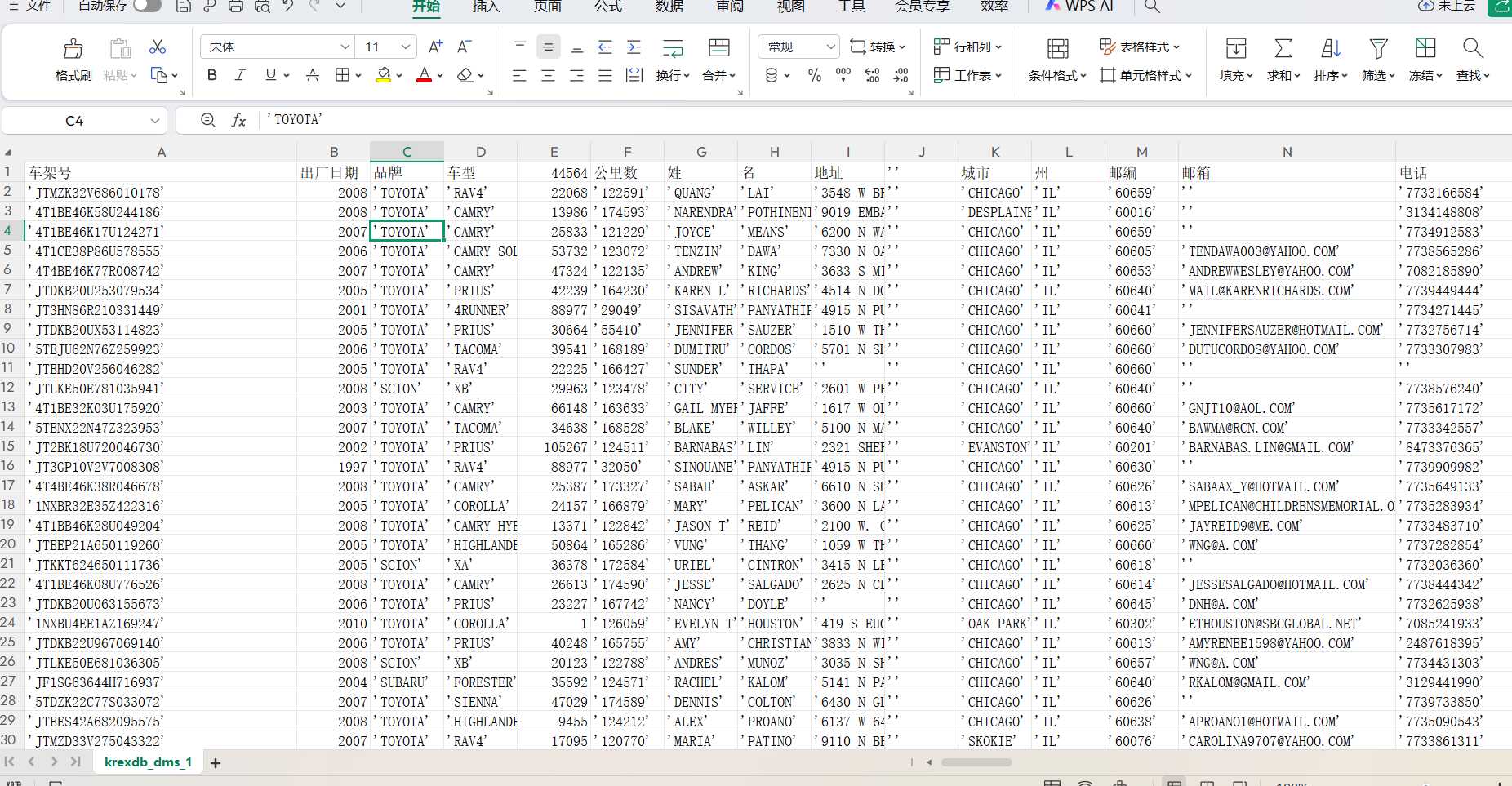Increase font size with the A+ icon
This screenshot has width=1512, height=786.
point(436,47)
